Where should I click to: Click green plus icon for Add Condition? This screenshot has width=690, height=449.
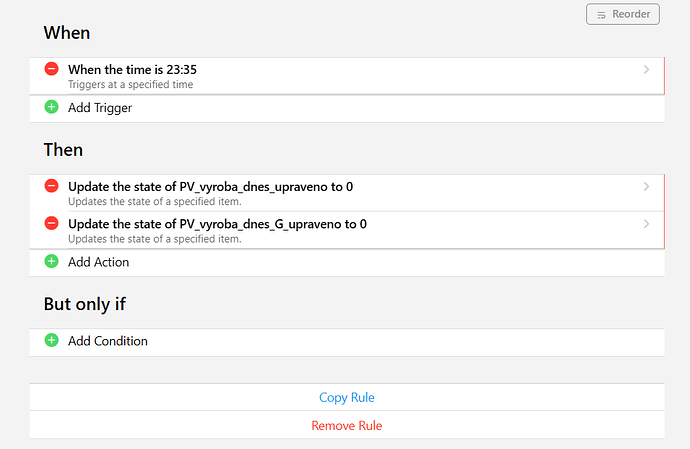click(x=52, y=341)
